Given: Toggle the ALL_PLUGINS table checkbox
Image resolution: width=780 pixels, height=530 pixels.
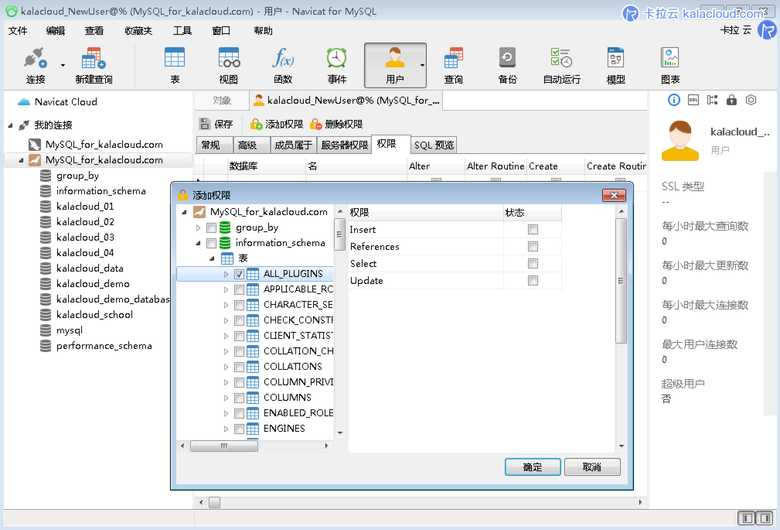Looking at the screenshot, I should (239, 274).
